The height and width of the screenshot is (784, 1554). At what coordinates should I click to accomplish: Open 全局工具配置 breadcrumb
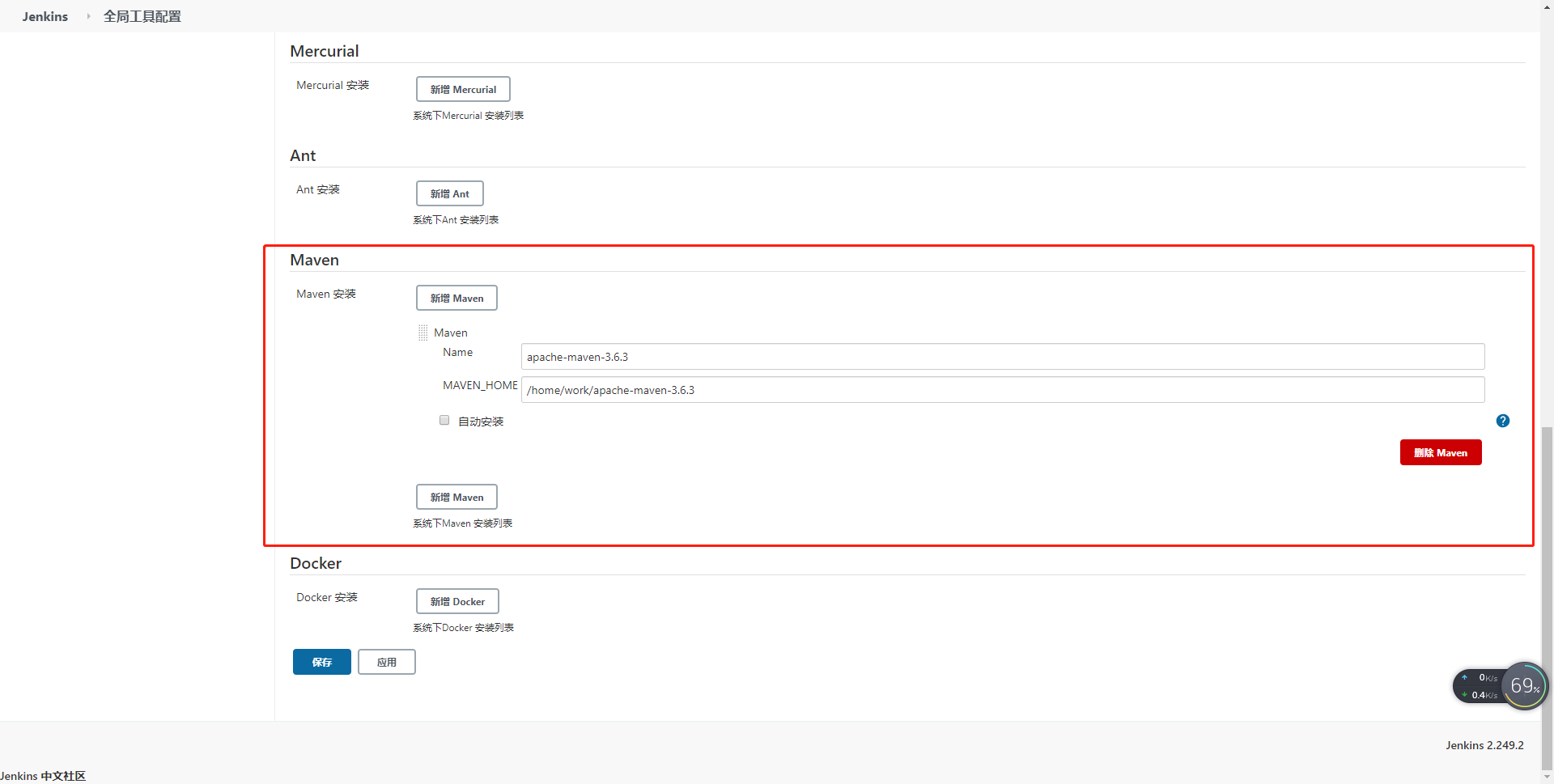(x=142, y=16)
